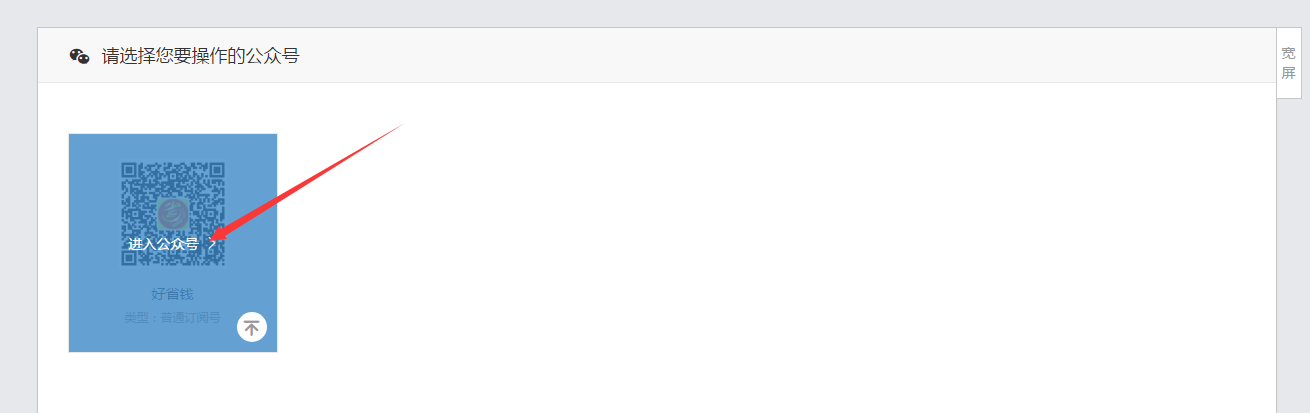Click the chevron beside 进入公众号
Image resolution: width=1310 pixels, height=413 pixels.
coord(212,244)
